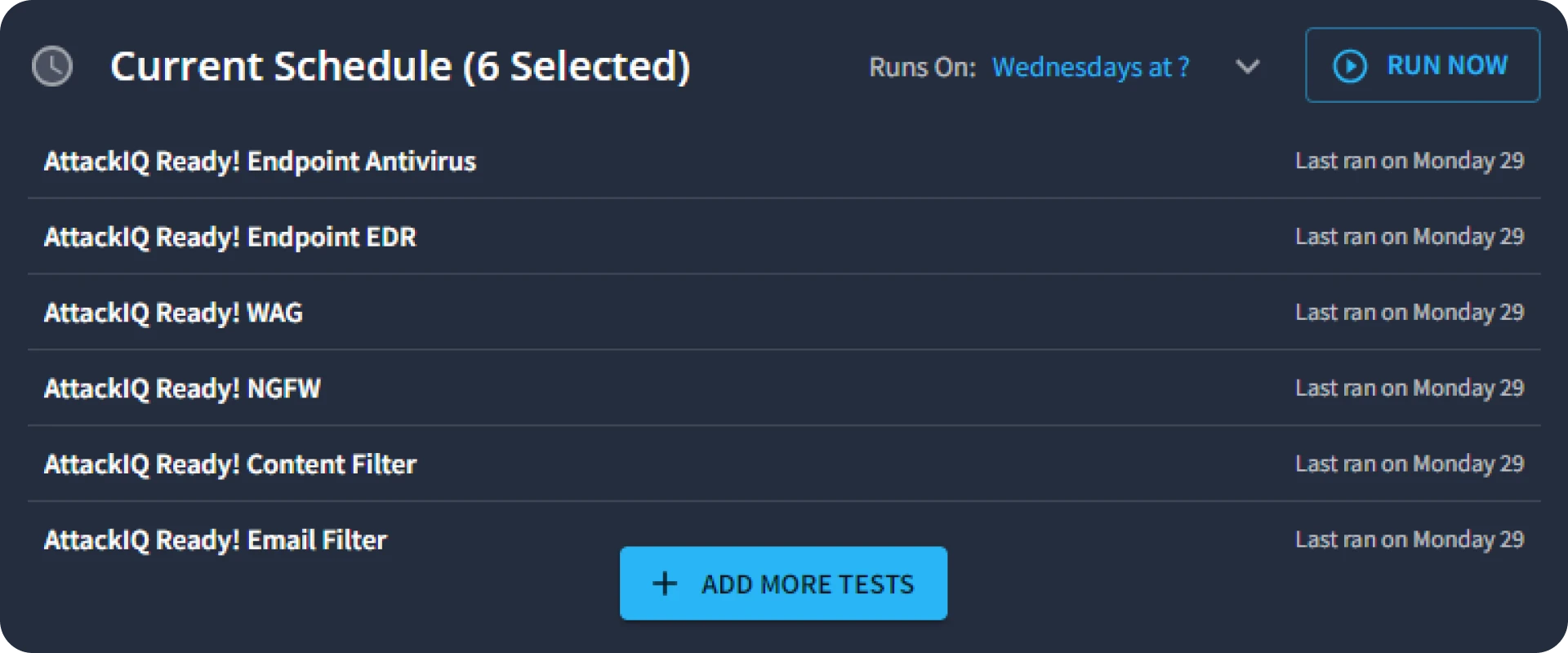This screenshot has height=653, width=1568.
Task: Click Endpoint Antivirus last ran date
Action: (1409, 161)
